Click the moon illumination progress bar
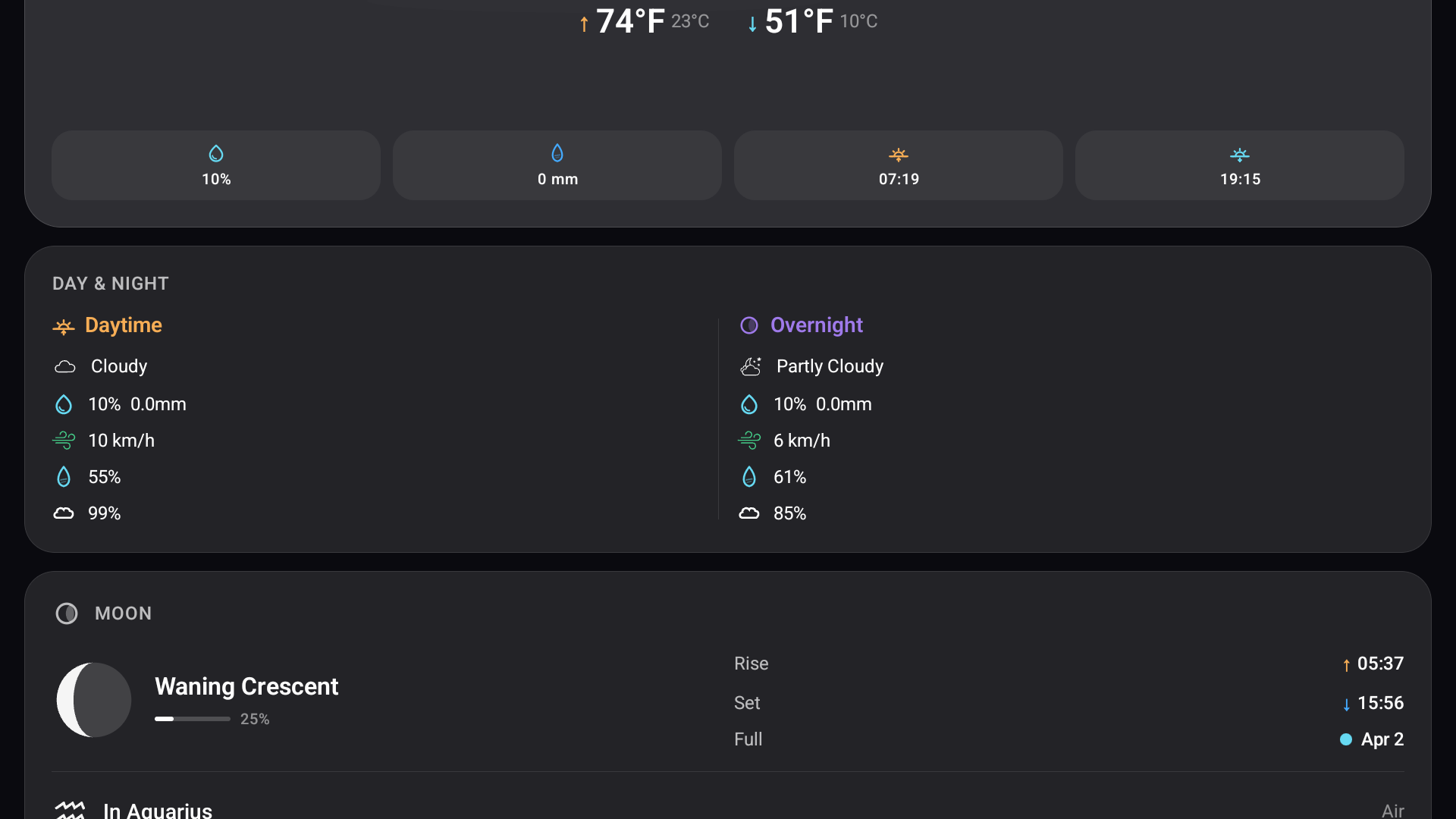The image size is (1456, 819). [193, 719]
